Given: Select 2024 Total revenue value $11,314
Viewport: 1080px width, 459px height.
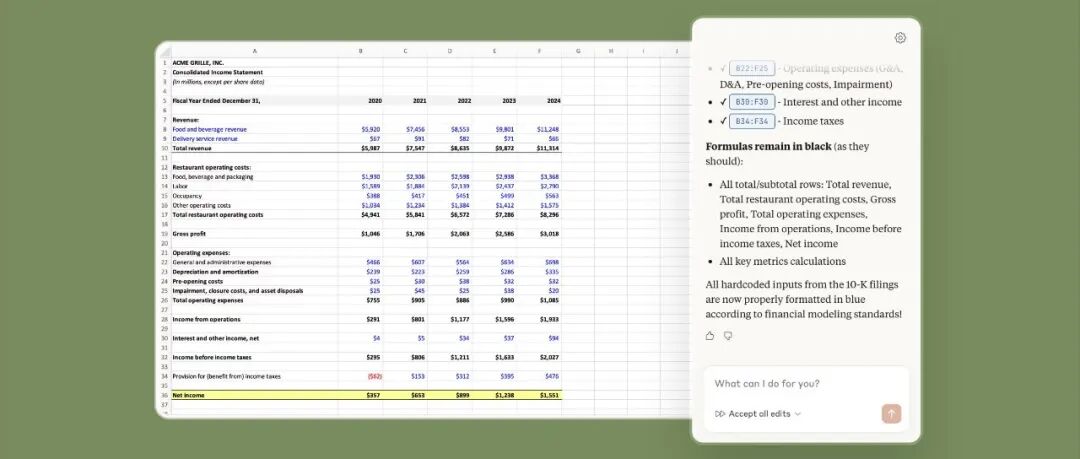Looking at the screenshot, I should click(x=539, y=148).
